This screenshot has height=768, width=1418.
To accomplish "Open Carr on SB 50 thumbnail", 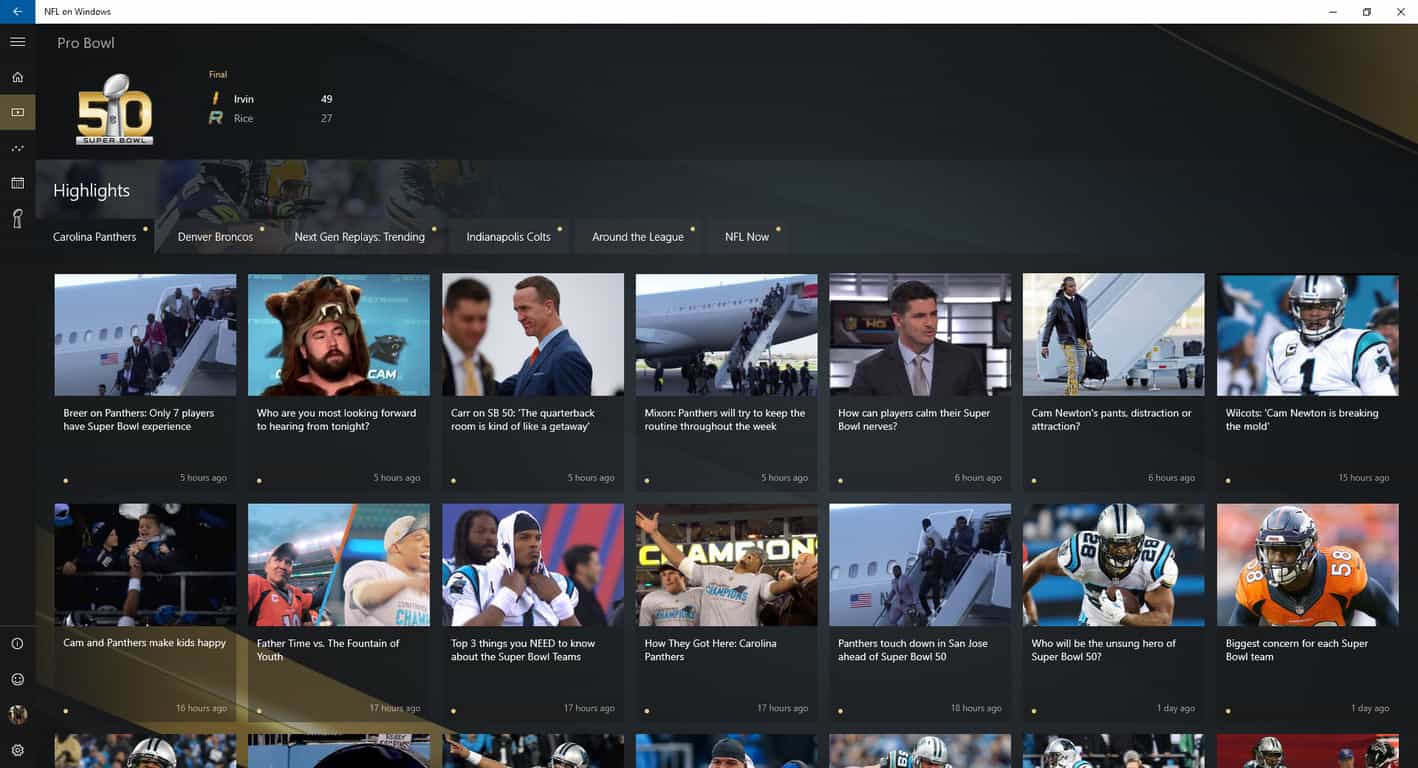I will click(533, 335).
